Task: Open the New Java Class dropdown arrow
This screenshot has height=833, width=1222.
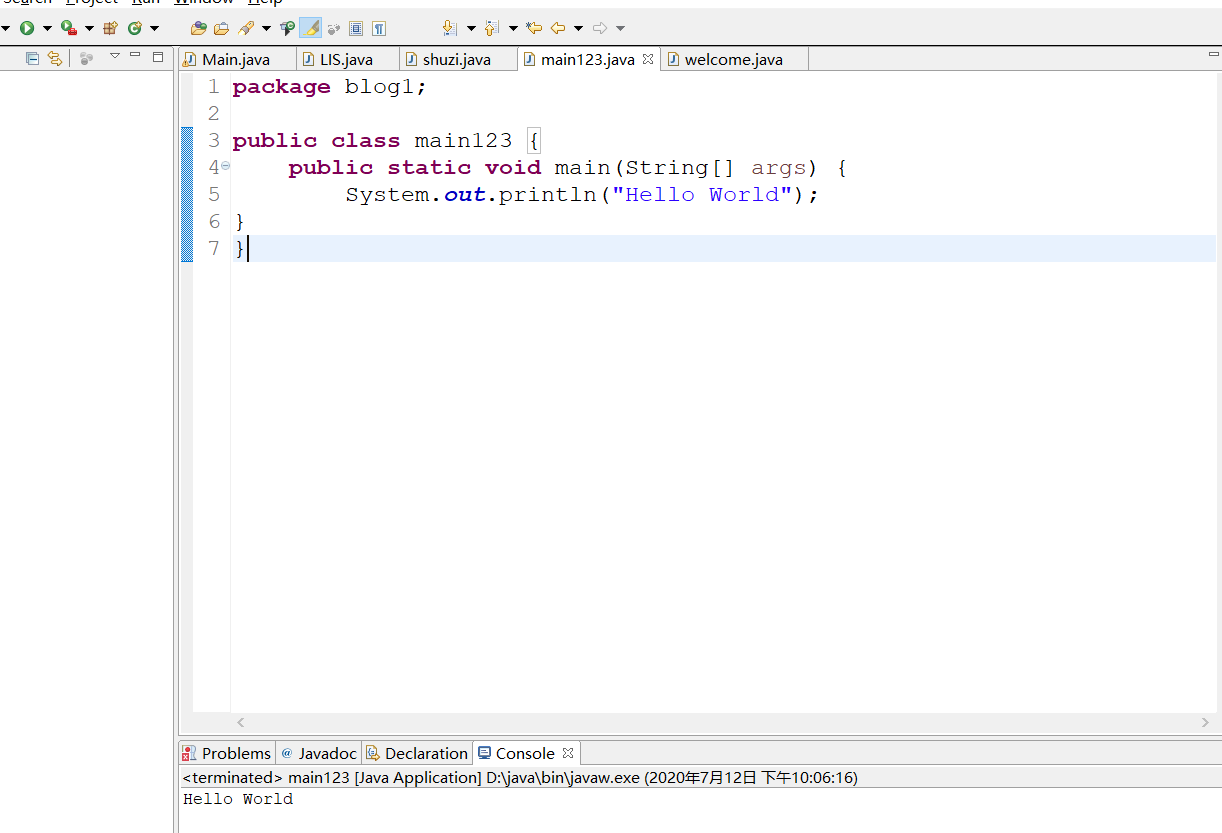Action: (x=154, y=28)
